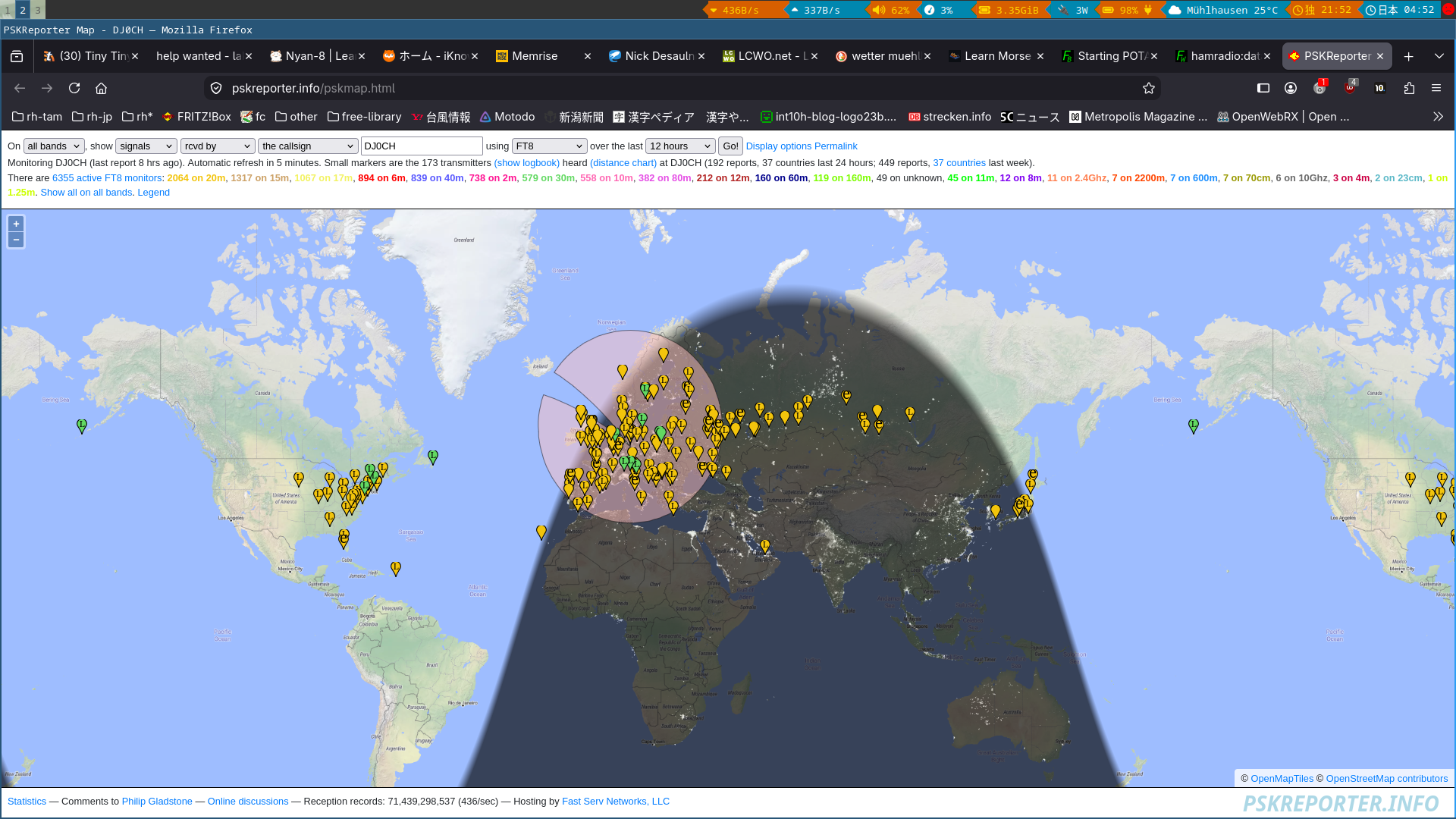Viewport: 1456px width, 819px height.
Task: Click the Go! button
Action: (730, 146)
